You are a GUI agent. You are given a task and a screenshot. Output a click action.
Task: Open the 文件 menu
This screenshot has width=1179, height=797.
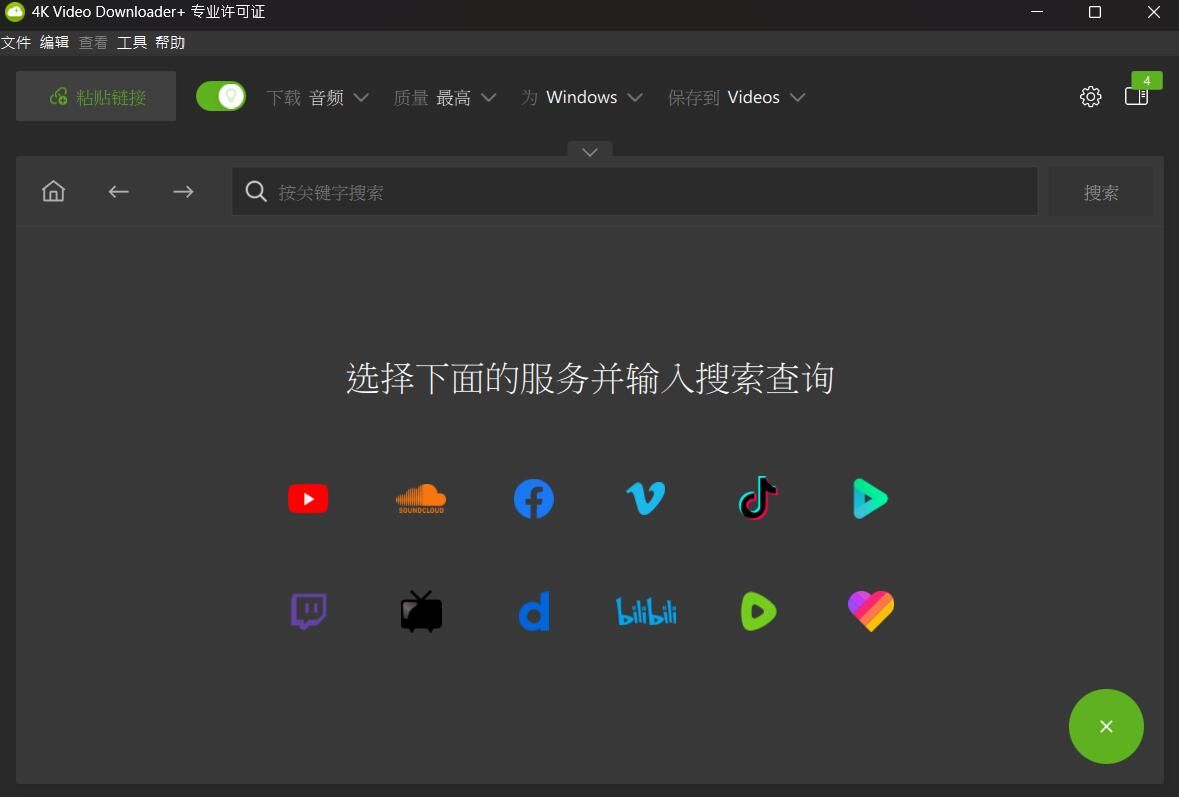(x=16, y=42)
